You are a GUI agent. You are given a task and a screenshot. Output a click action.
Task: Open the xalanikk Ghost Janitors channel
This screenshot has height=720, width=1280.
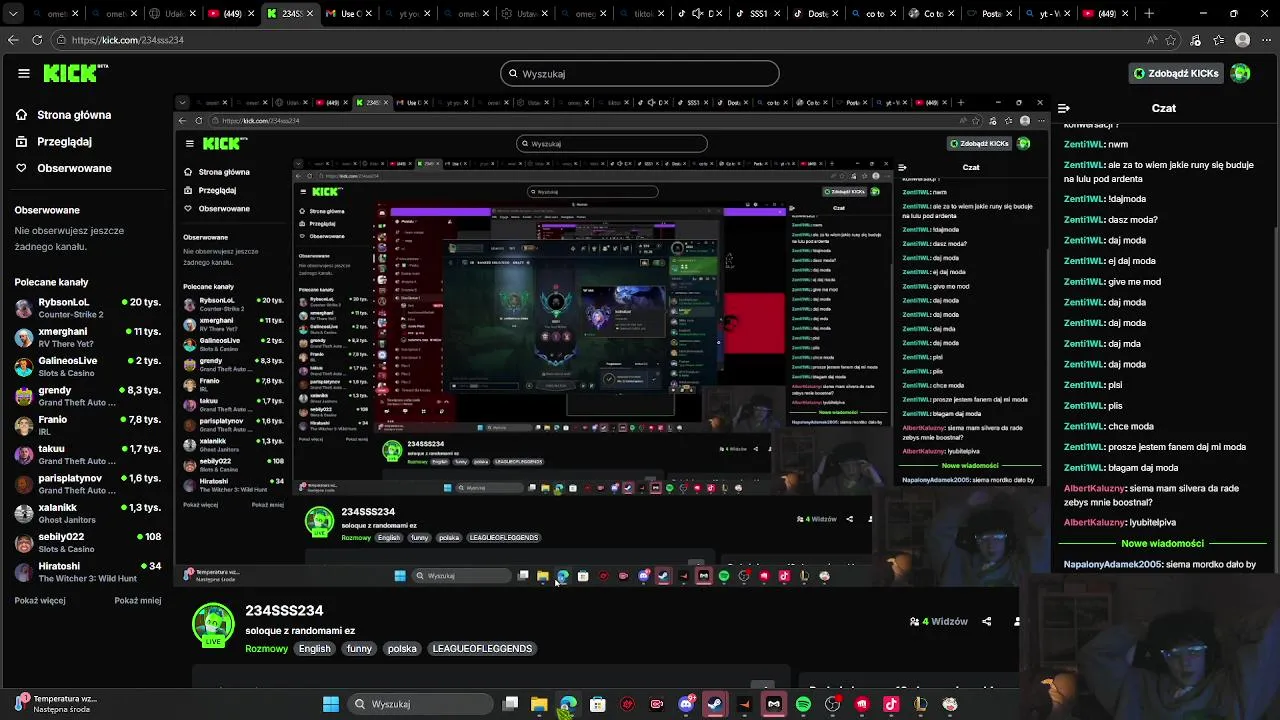(88, 513)
